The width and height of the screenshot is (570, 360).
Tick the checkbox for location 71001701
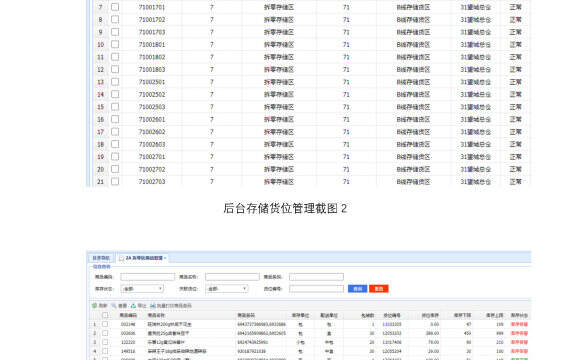pos(115,7)
